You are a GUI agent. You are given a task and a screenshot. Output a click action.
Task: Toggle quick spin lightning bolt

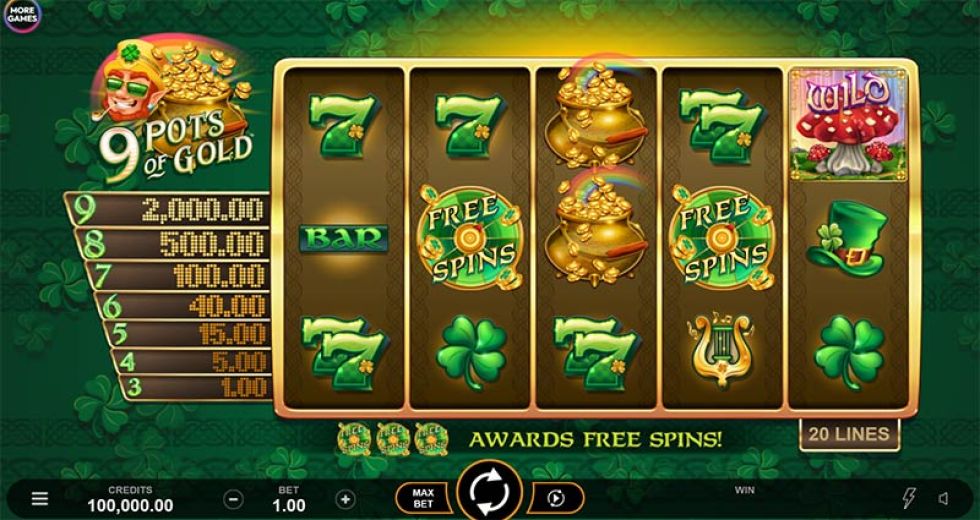coord(908,499)
